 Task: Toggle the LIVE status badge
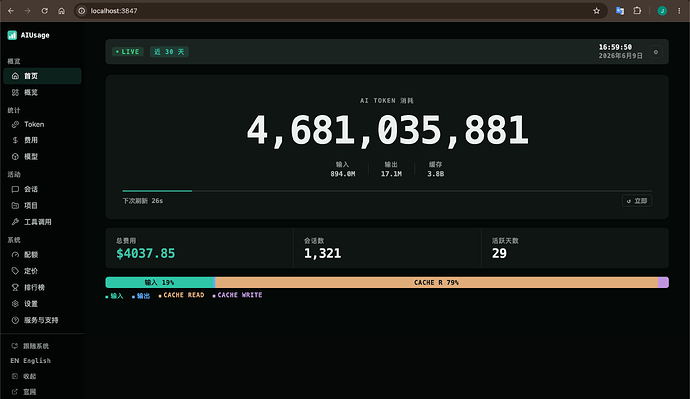[x=128, y=52]
